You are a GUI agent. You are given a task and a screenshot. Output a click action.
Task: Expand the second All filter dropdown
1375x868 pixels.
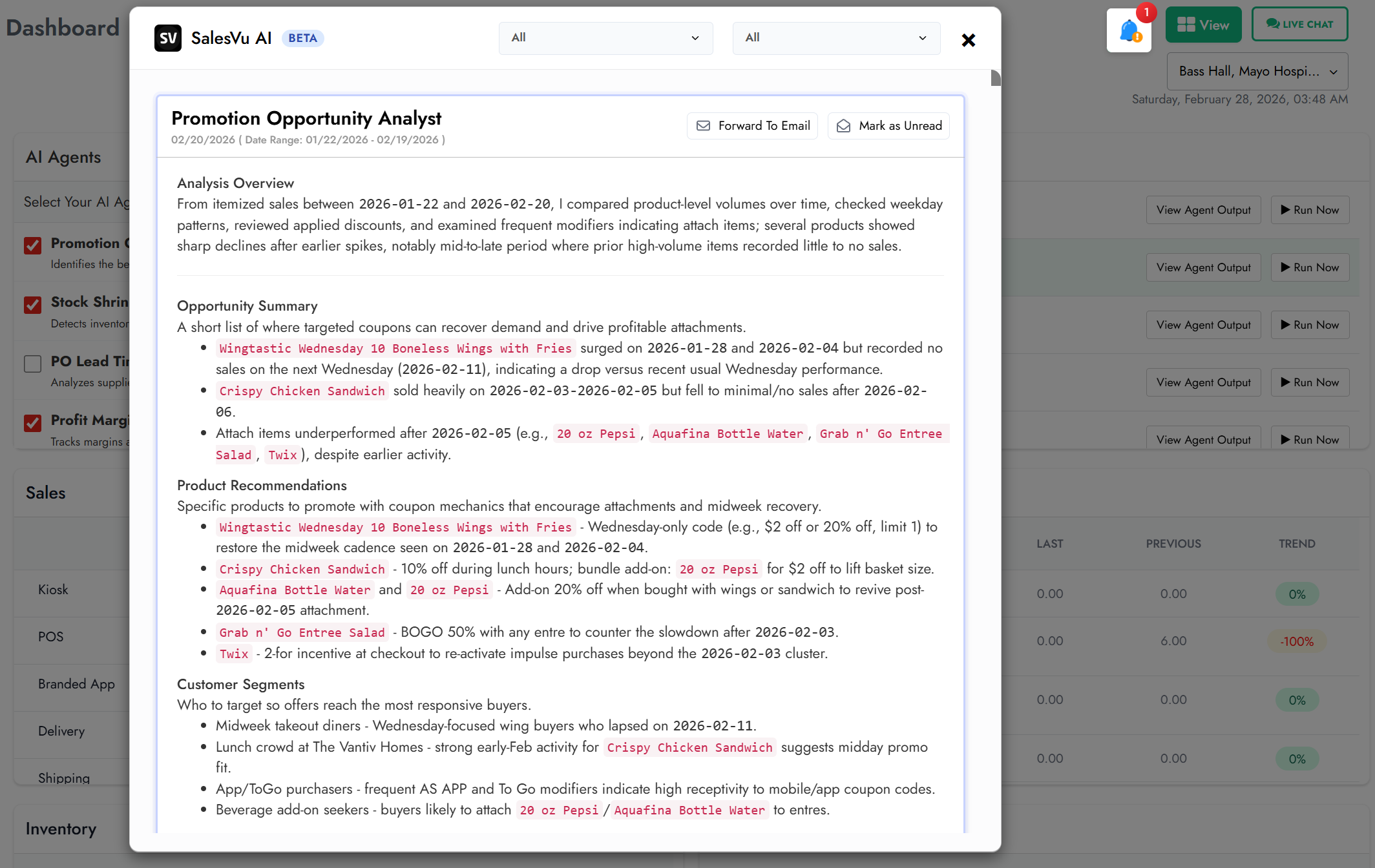[836, 38]
